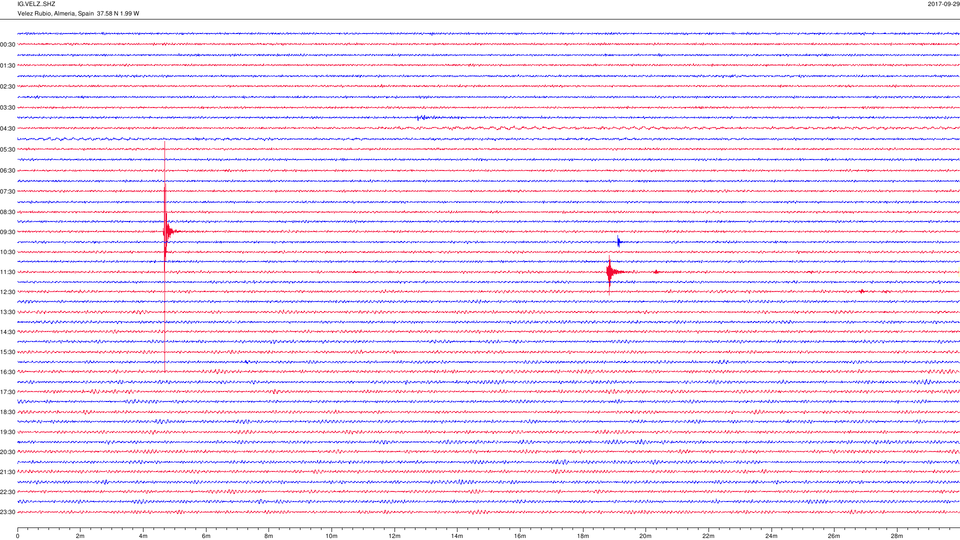The height and width of the screenshot is (540, 960).
Task: Select the 03:30 time label
Action: pyautogui.click(x=8, y=108)
